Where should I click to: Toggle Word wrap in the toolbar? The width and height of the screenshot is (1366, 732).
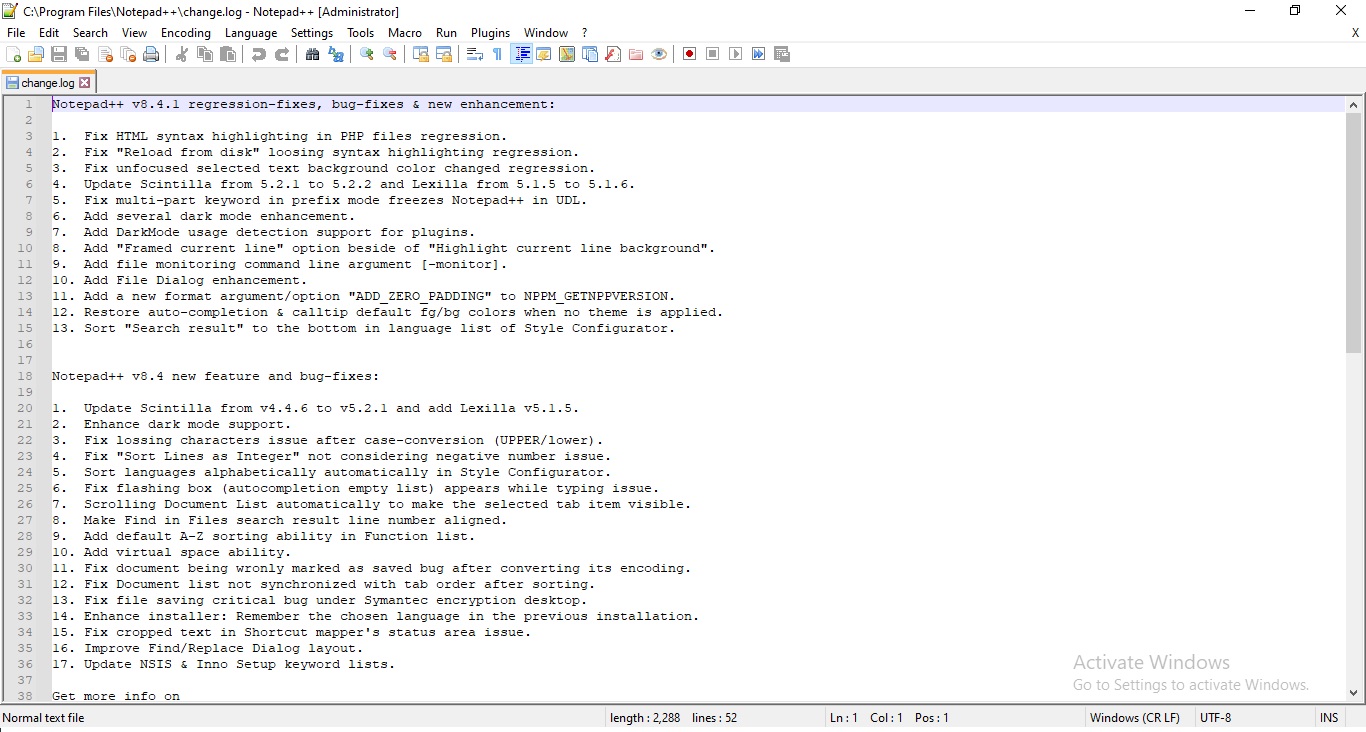pyautogui.click(x=475, y=54)
